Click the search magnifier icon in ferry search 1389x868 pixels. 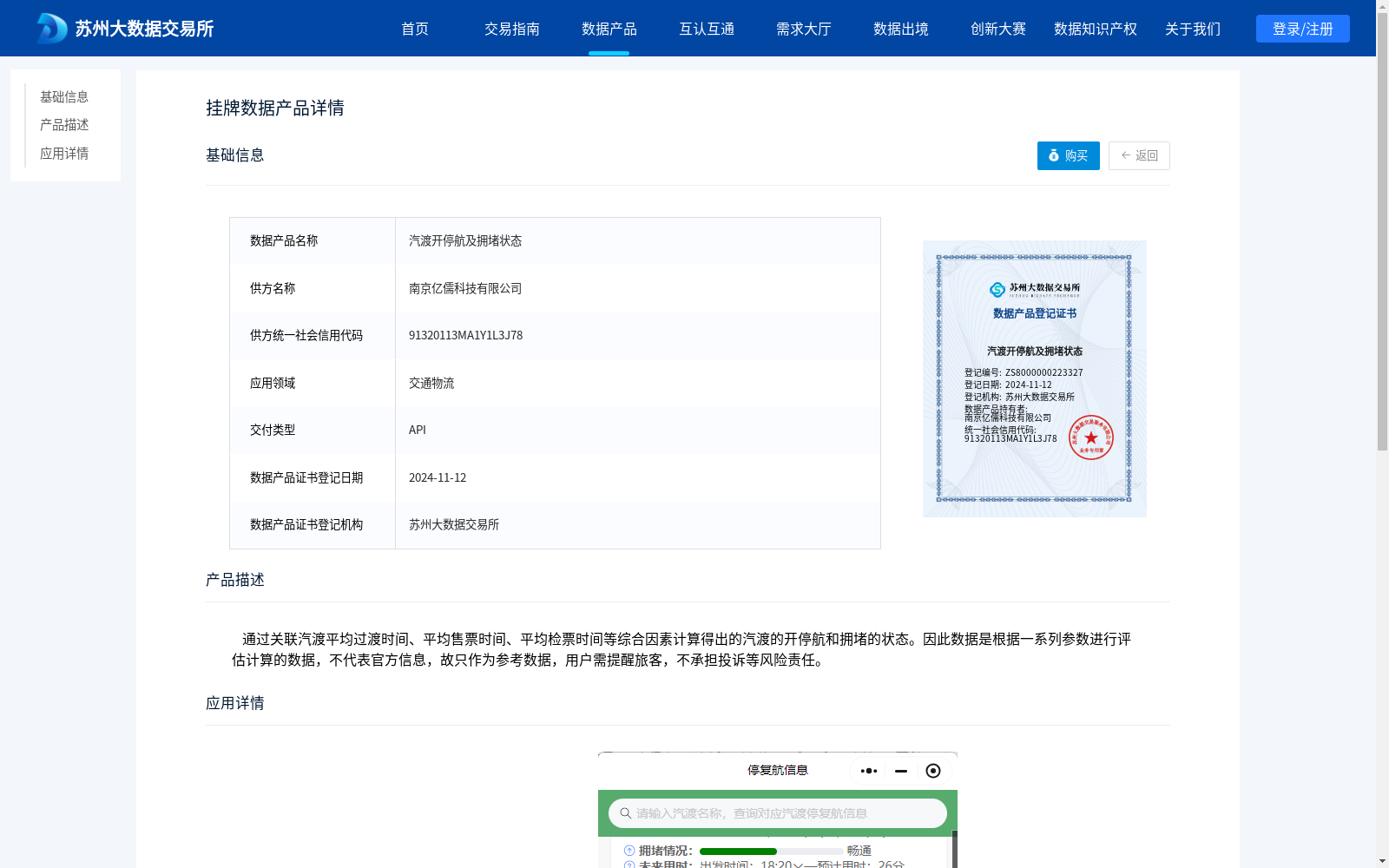625,813
